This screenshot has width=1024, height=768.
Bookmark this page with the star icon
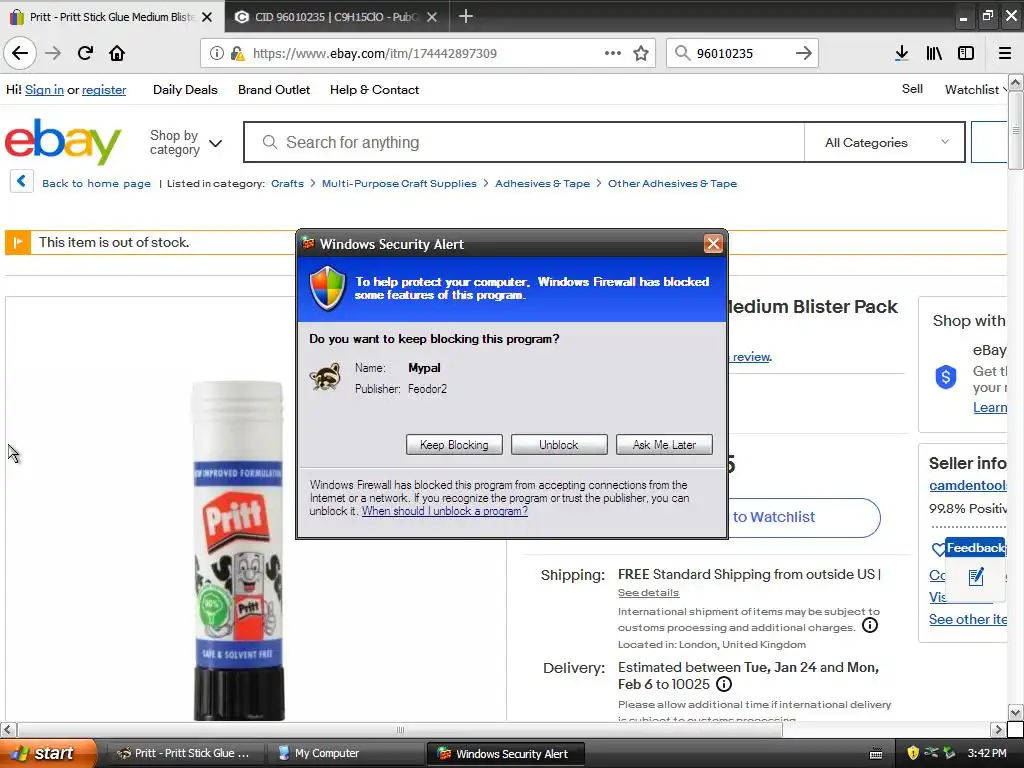click(x=641, y=53)
